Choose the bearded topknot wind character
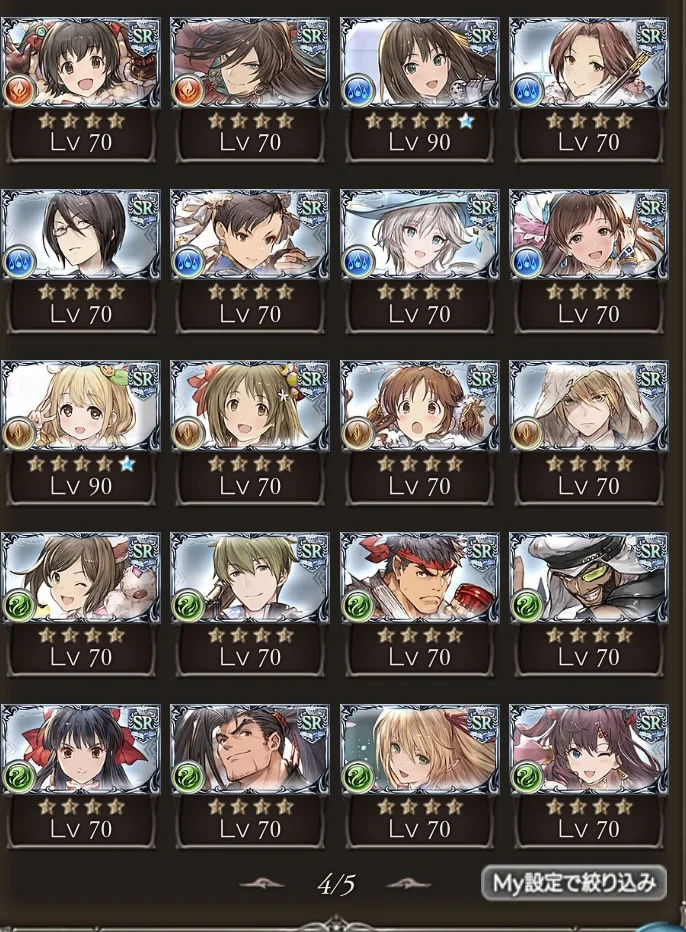Screen dimensions: 686x932 [x=250, y=750]
